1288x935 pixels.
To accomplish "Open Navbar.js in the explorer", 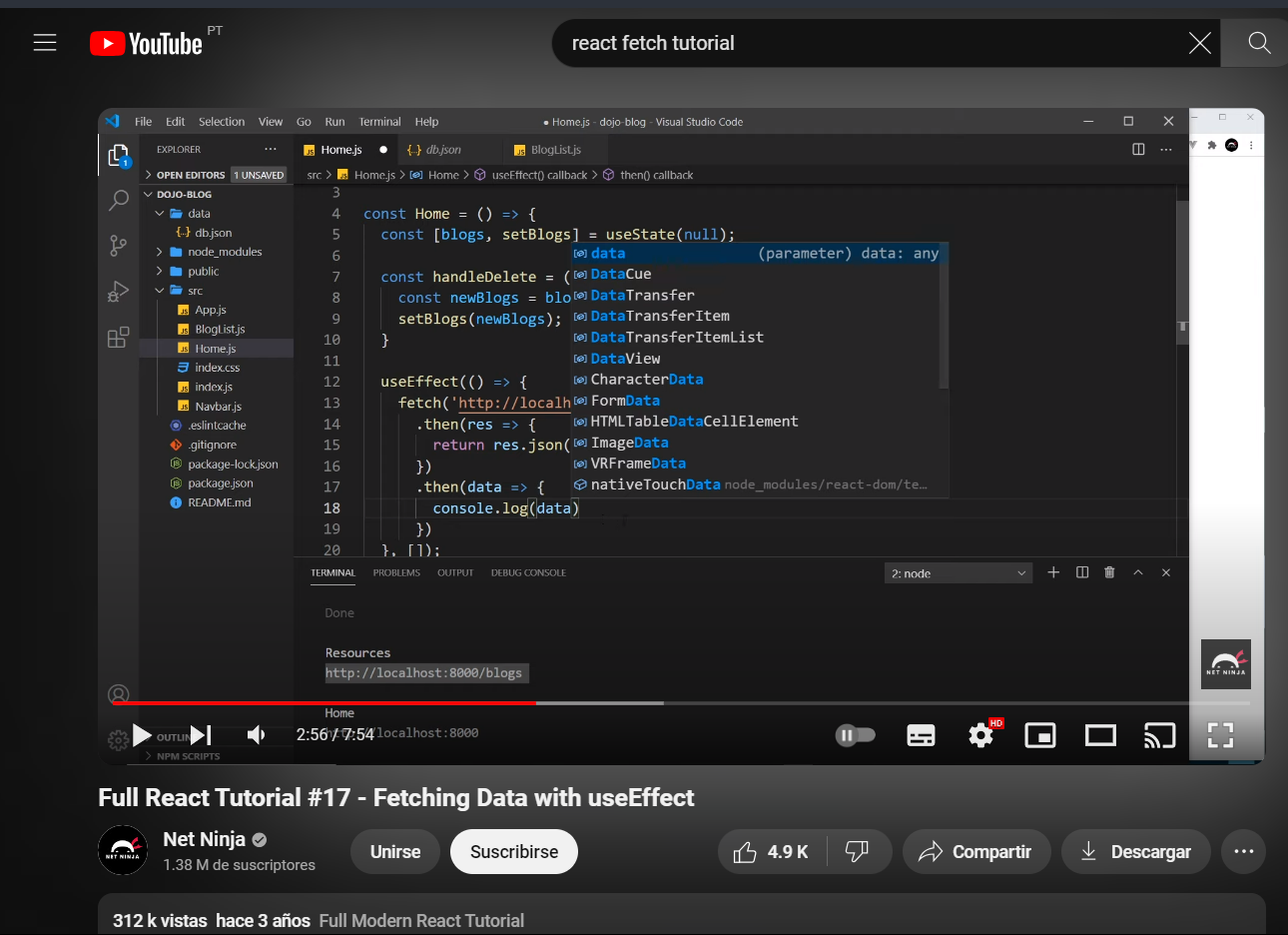I will tap(218, 407).
